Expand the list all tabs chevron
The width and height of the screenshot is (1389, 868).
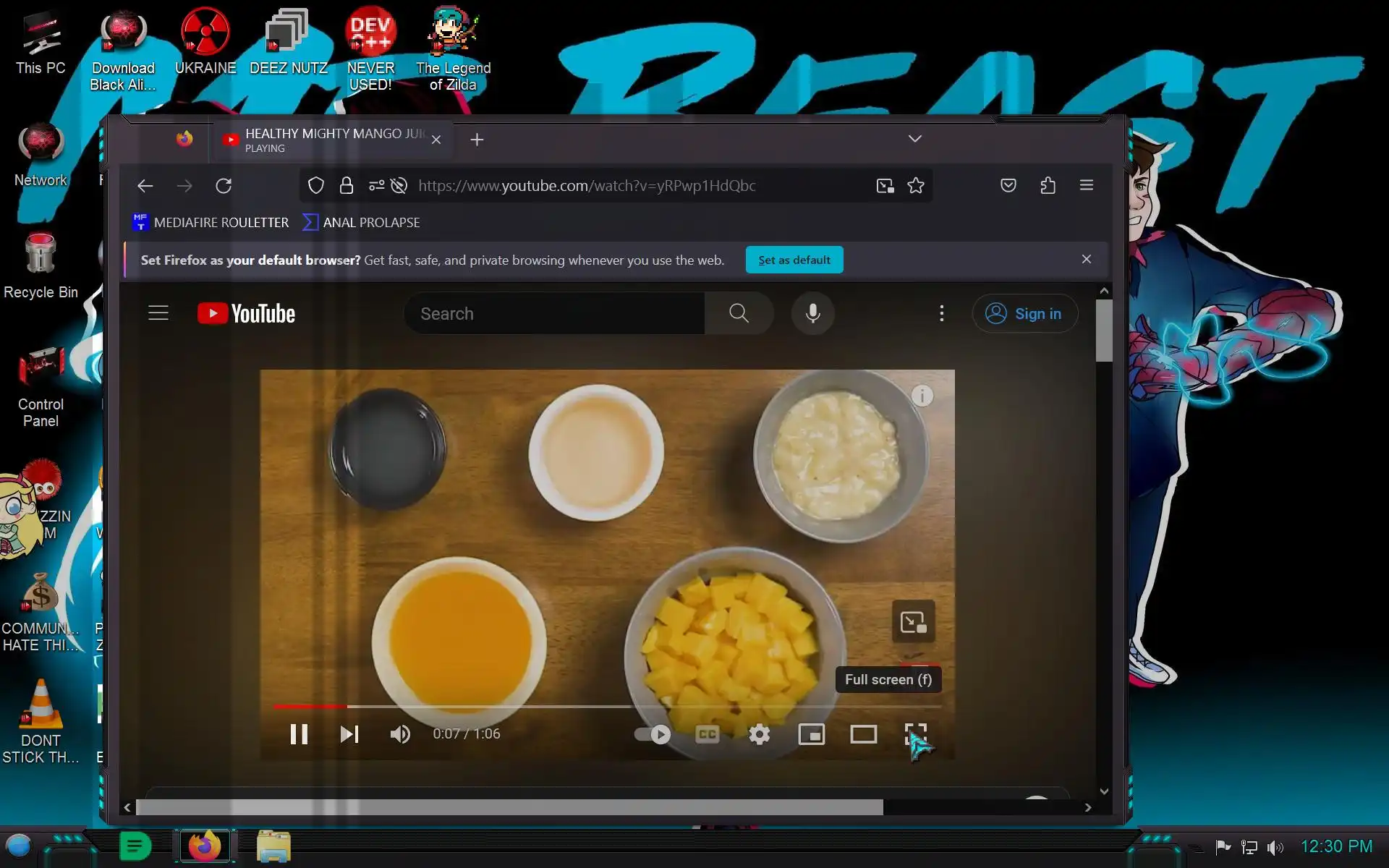point(914,139)
